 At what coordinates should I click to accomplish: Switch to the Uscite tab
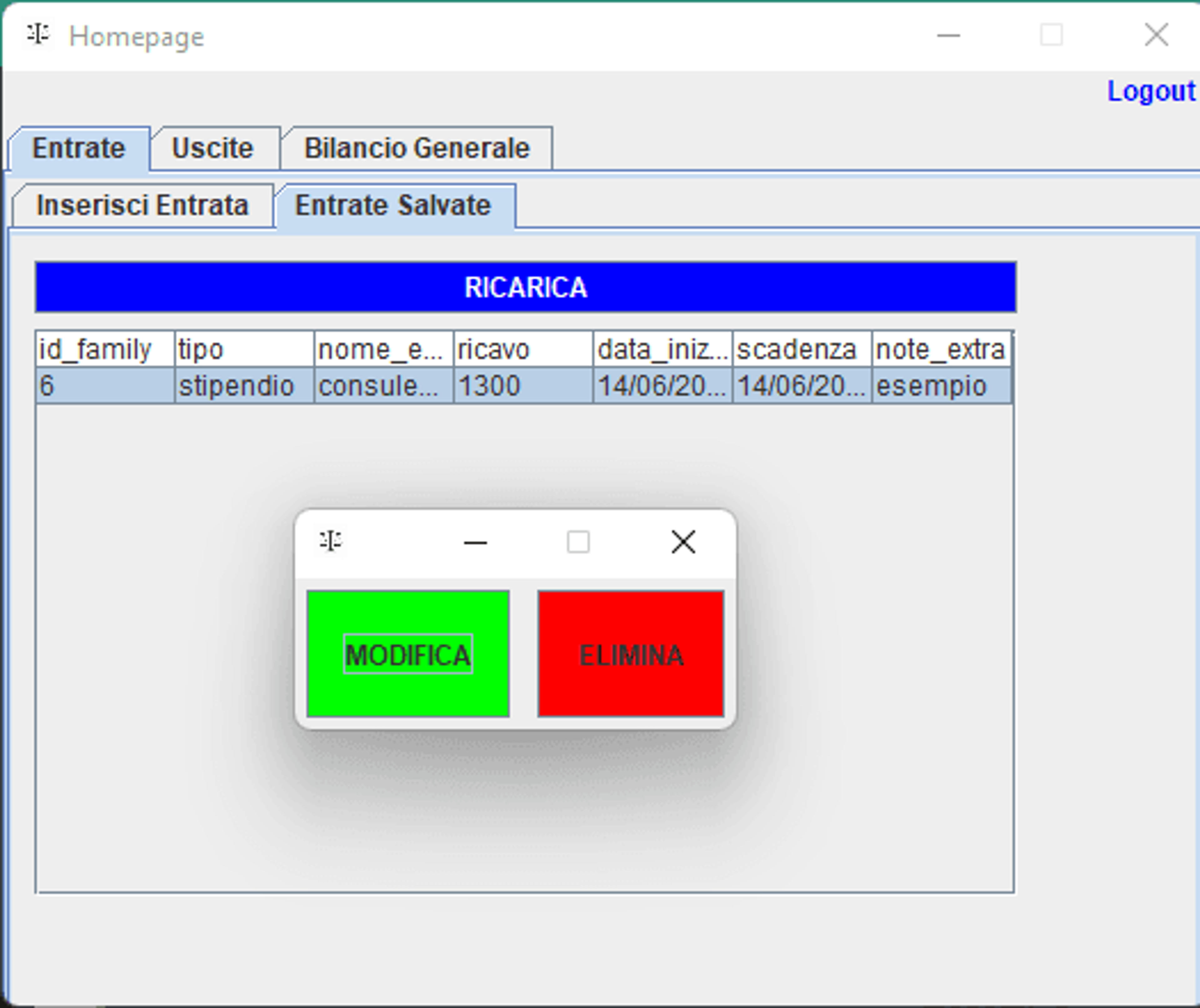[213, 148]
